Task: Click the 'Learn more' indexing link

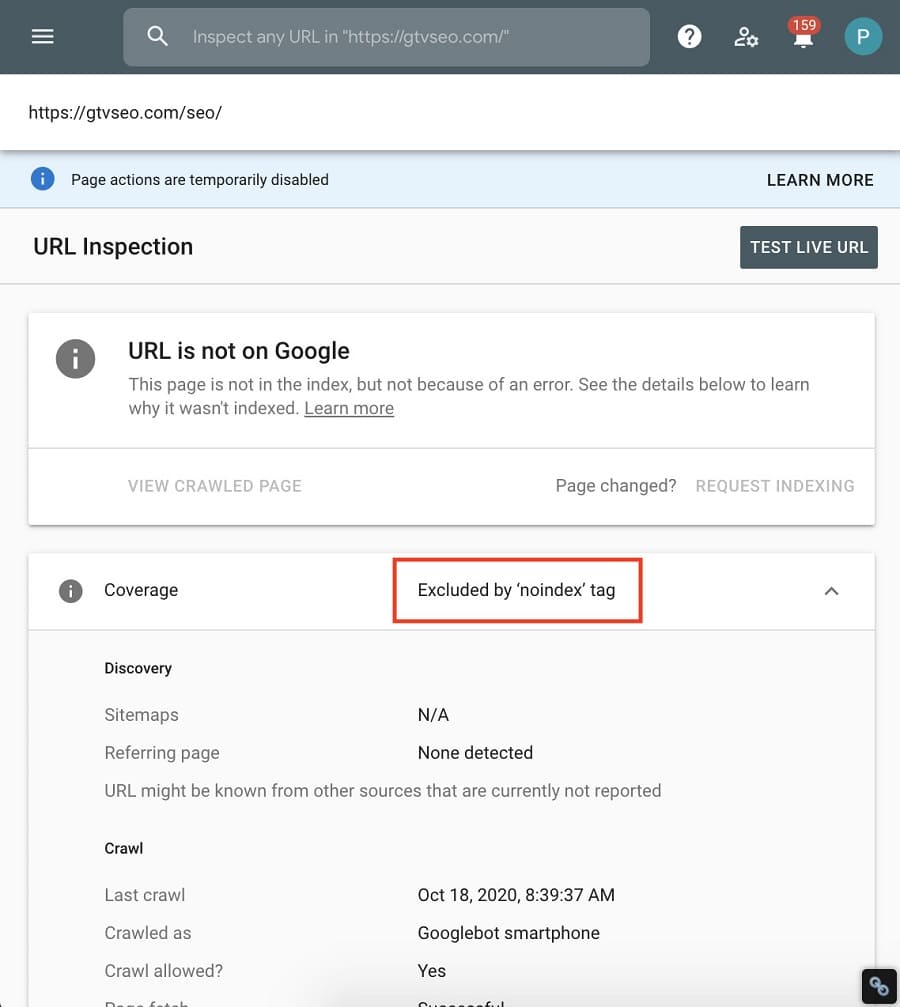Action: (x=348, y=408)
